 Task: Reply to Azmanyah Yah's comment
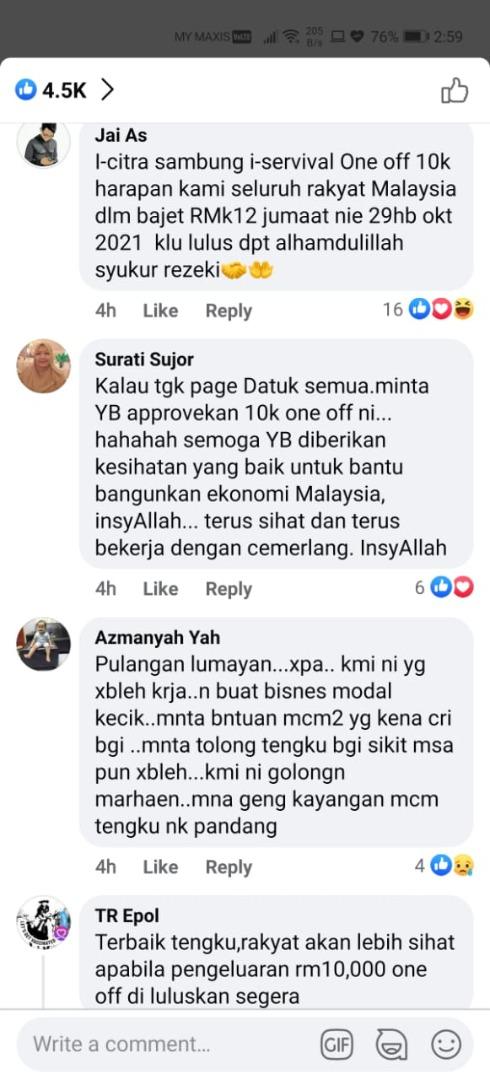coord(229,867)
